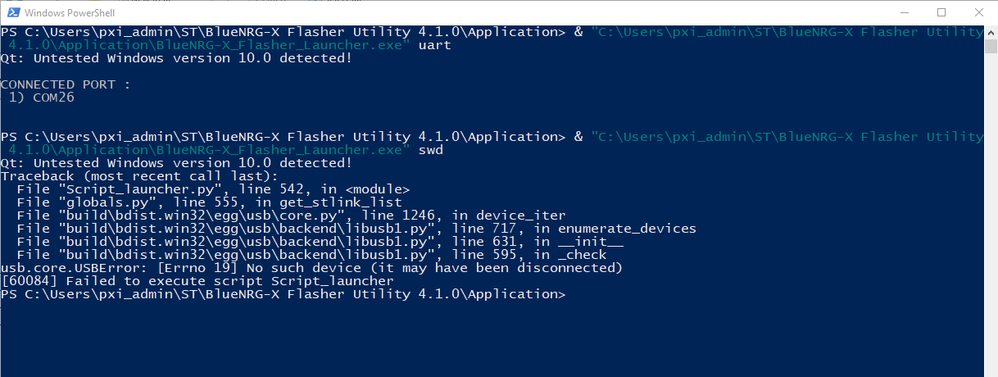Click the globals.py get_stlink_list line
The image size is (998, 377).
(209, 202)
